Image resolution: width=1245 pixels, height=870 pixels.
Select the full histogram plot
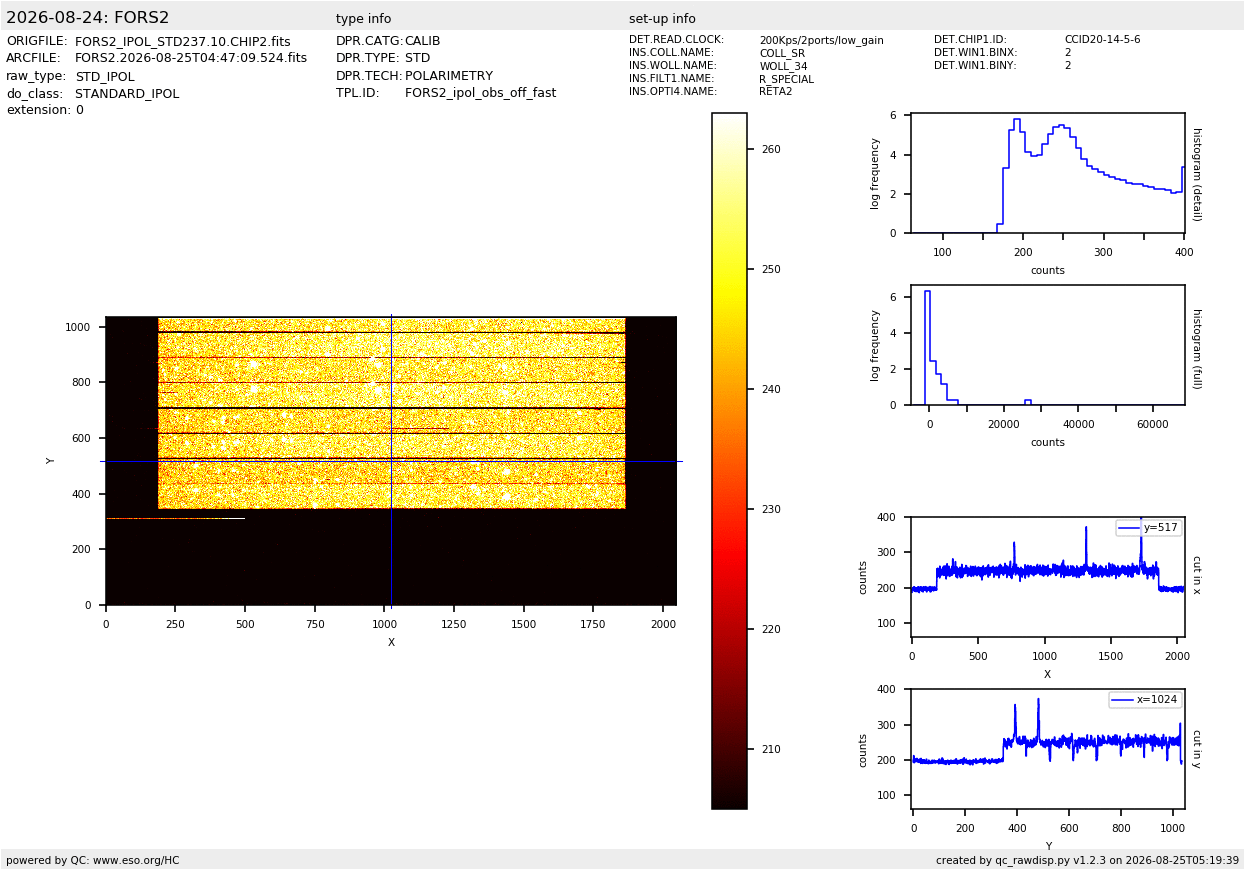click(x=1048, y=345)
